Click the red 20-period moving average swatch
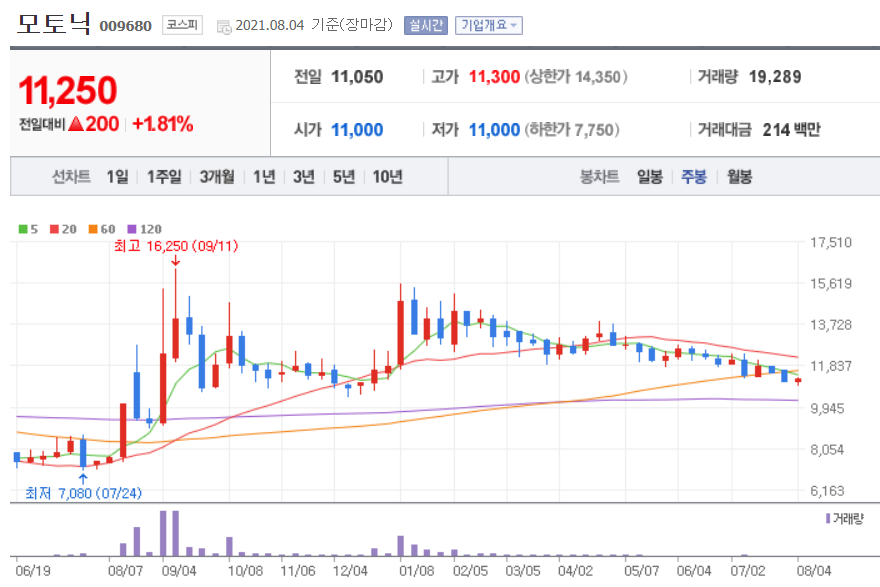The height and width of the screenshot is (587, 880). pos(54,229)
